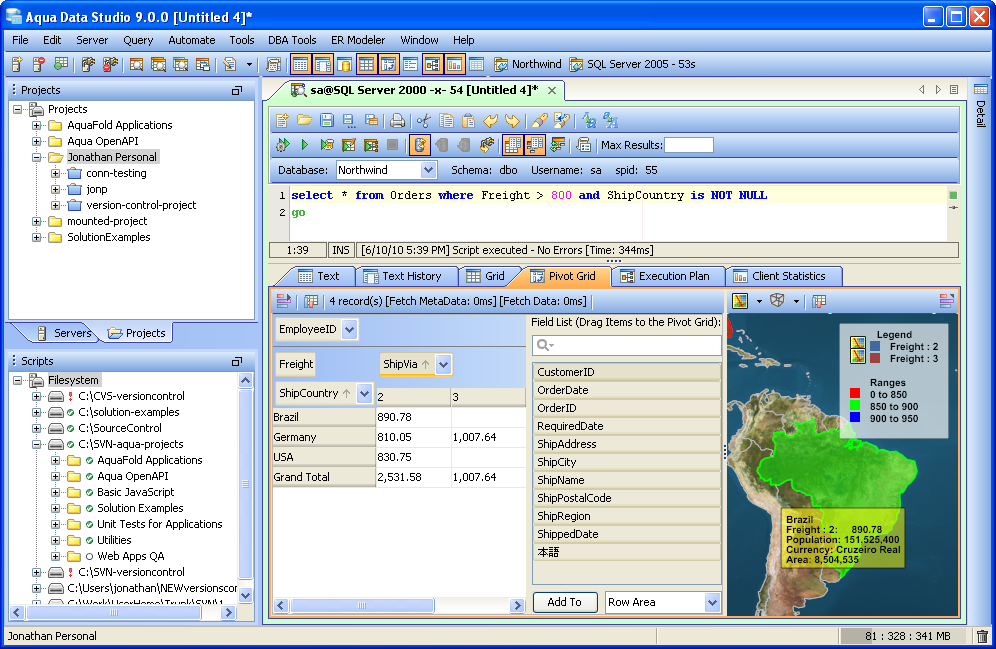Click the Save floppy disk icon
This screenshot has height=649, width=996.
click(x=326, y=120)
